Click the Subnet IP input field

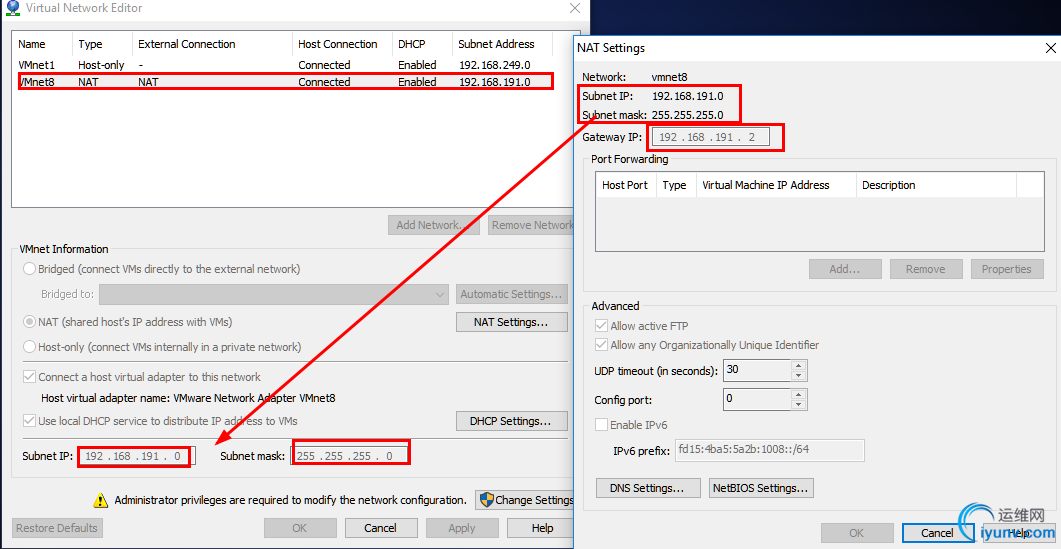pos(137,456)
